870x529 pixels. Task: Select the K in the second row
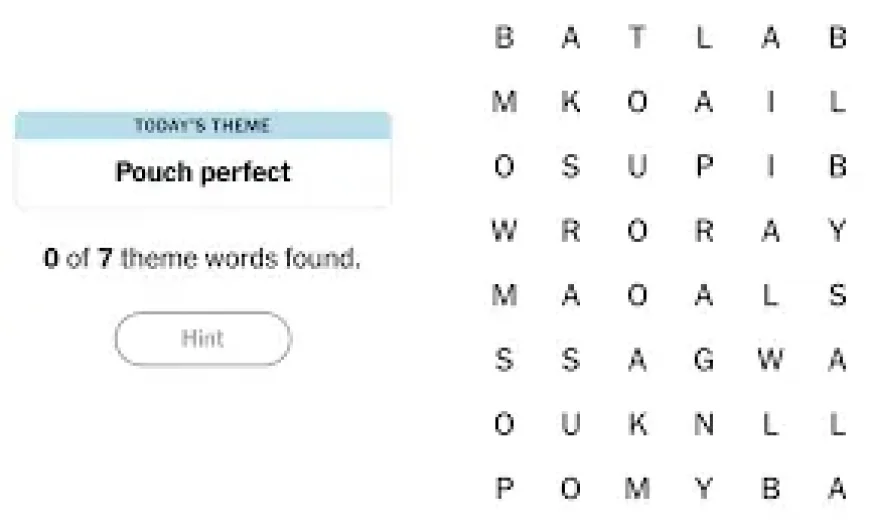point(571,102)
